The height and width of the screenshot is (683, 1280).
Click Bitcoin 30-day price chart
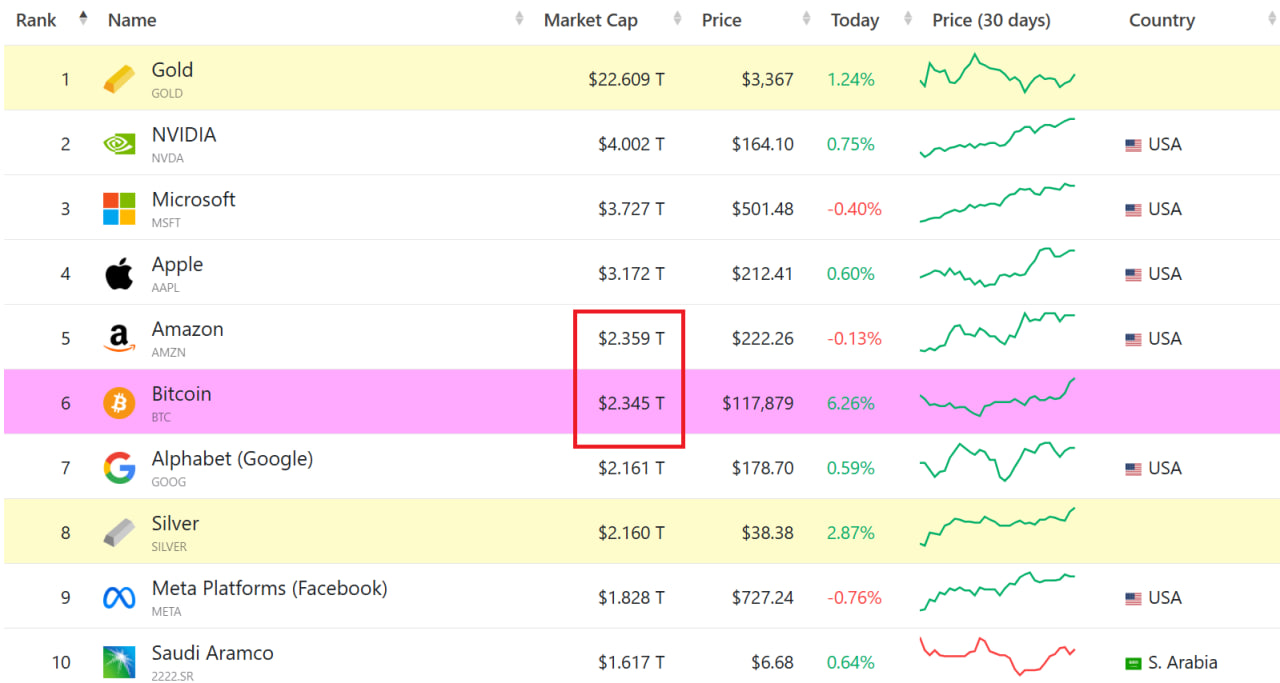coord(997,398)
